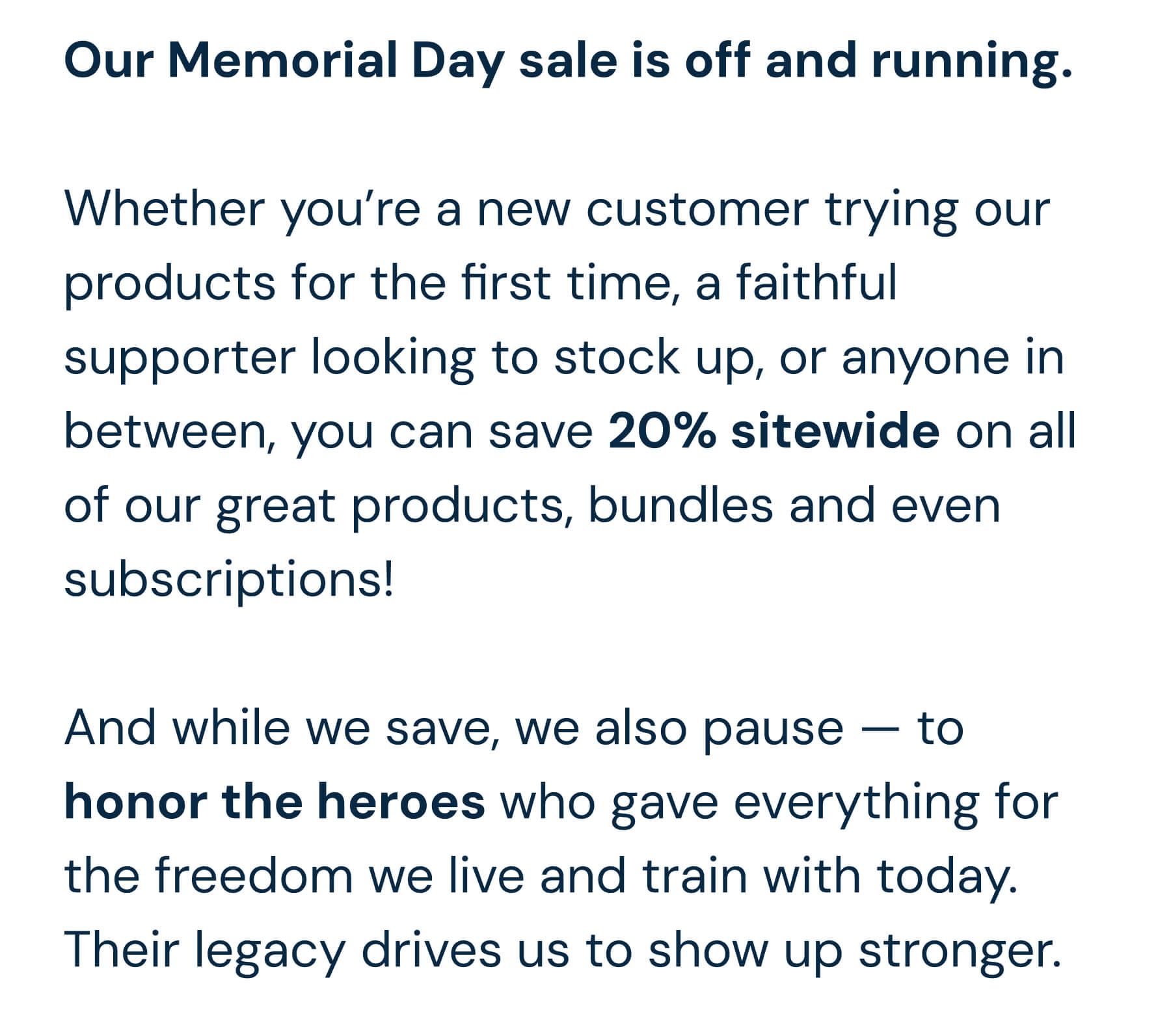Click the word 'between,' in the paragraph
The height and width of the screenshot is (1036, 1171).
168,432
